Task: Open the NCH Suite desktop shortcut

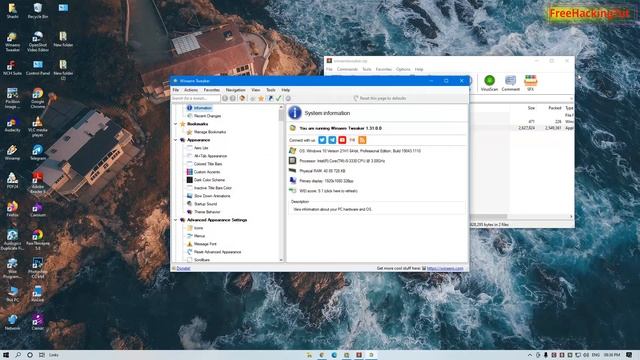Action: tap(12, 68)
